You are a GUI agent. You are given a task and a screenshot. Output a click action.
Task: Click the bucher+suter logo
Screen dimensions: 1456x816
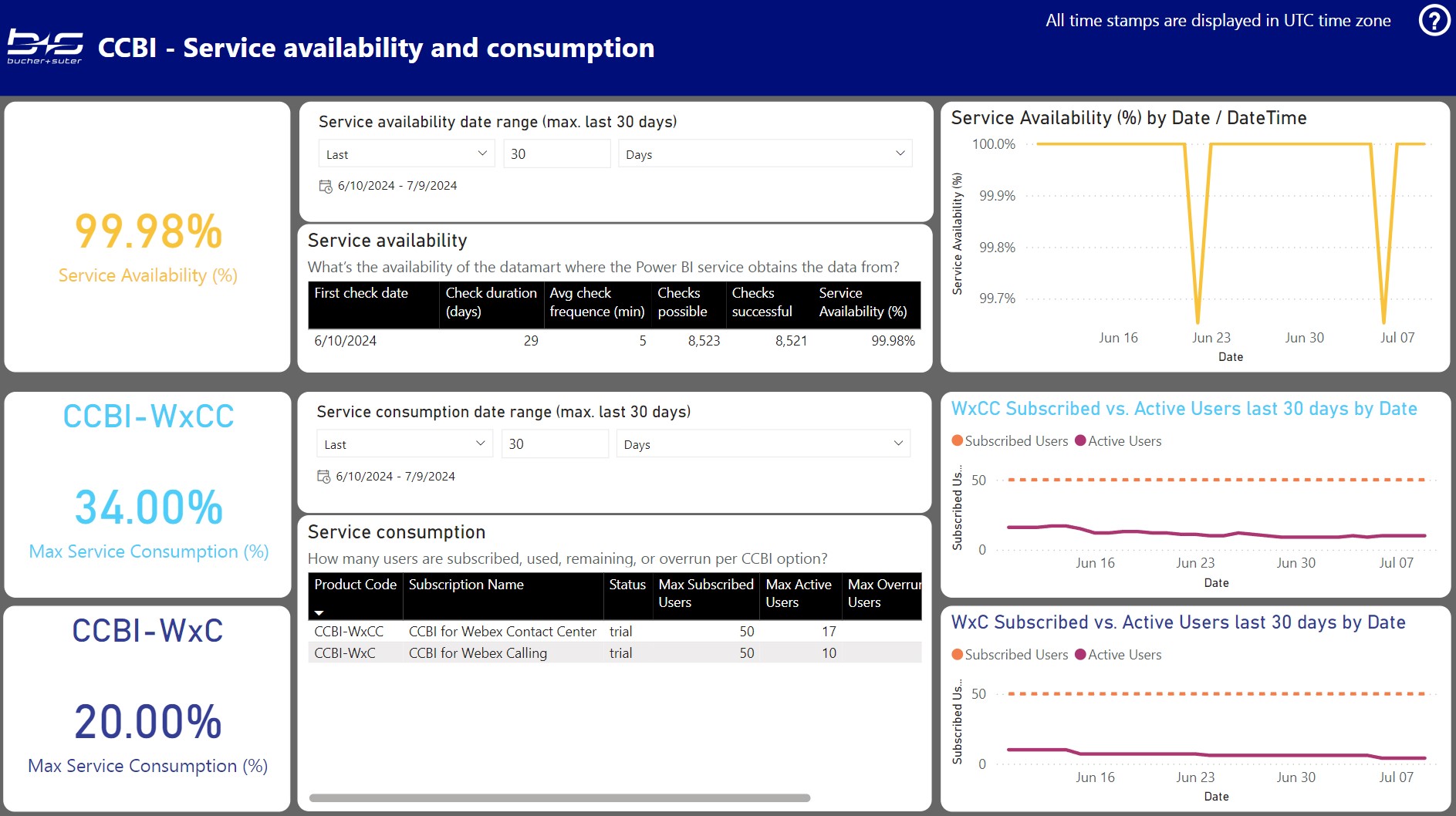coord(45,47)
